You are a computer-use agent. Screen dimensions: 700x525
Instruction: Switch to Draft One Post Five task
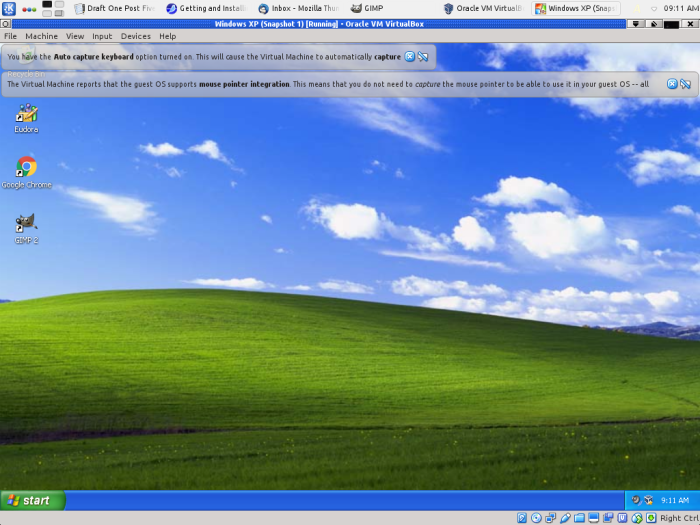(114, 8)
